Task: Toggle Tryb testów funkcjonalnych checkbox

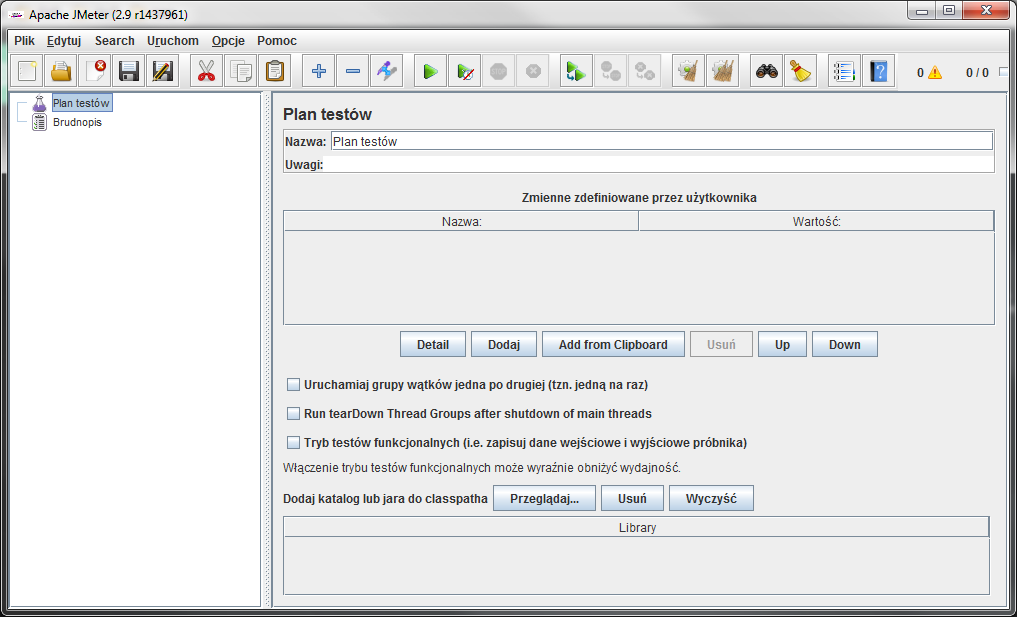Action: (x=293, y=442)
